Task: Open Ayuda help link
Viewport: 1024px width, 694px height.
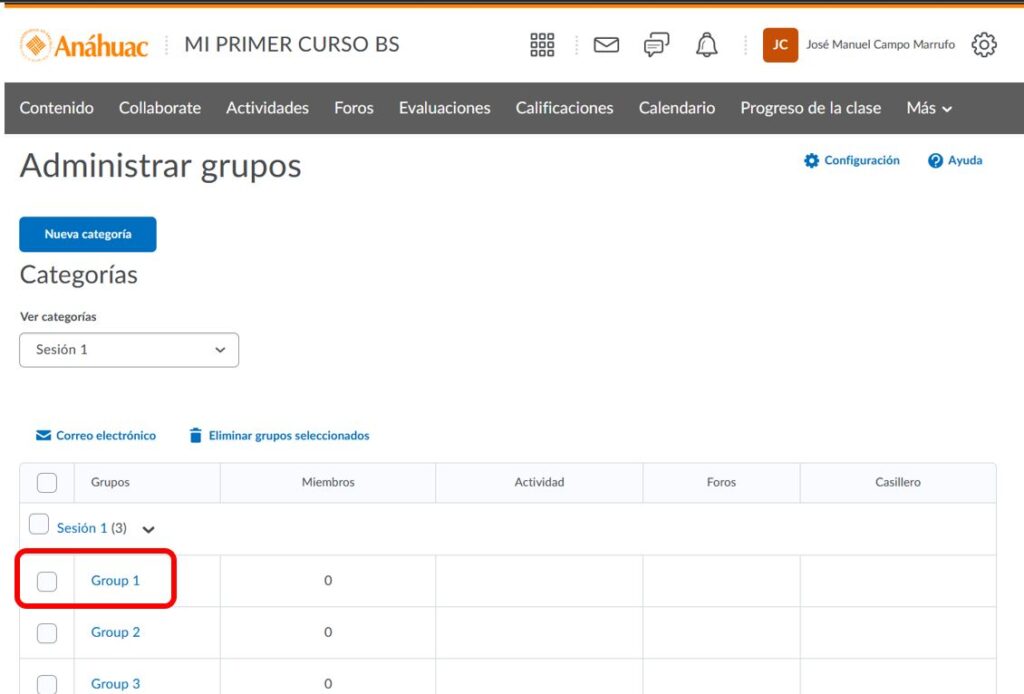Action: coord(955,161)
